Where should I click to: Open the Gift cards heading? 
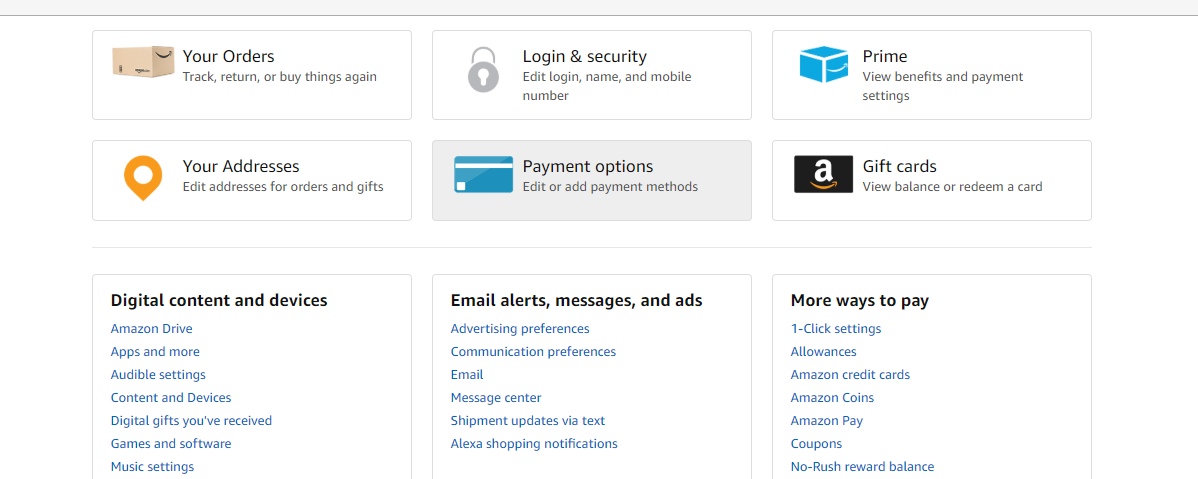pos(899,167)
